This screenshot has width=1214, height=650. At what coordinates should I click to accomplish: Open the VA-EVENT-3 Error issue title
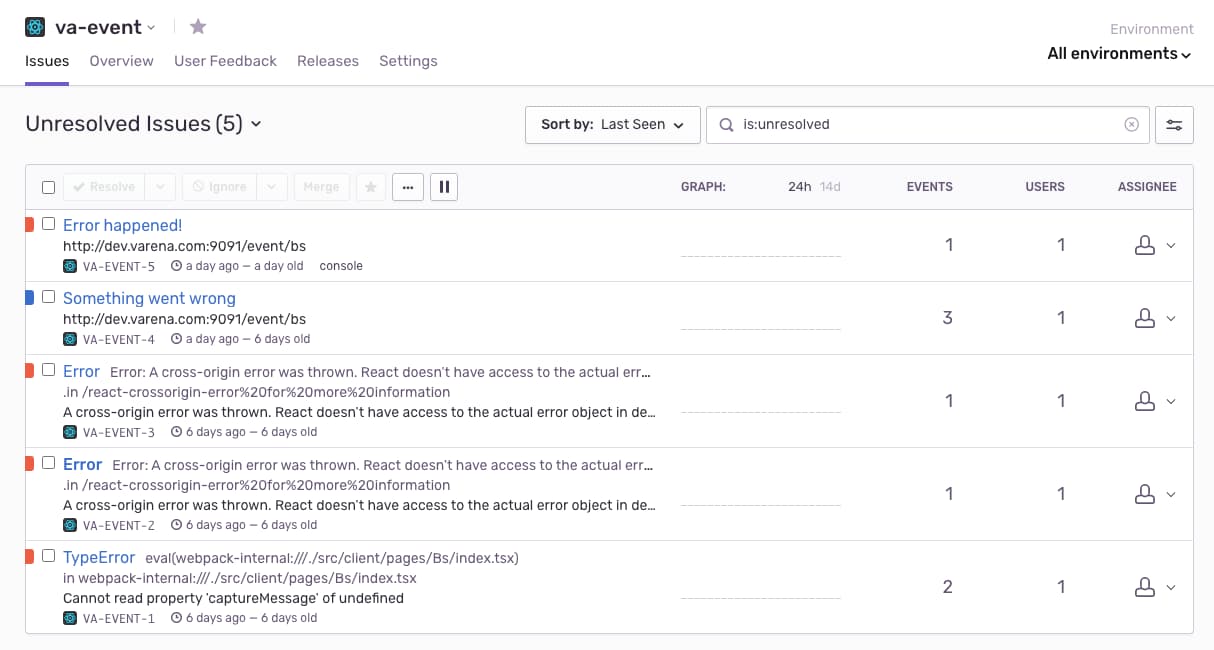(x=81, y=372)
